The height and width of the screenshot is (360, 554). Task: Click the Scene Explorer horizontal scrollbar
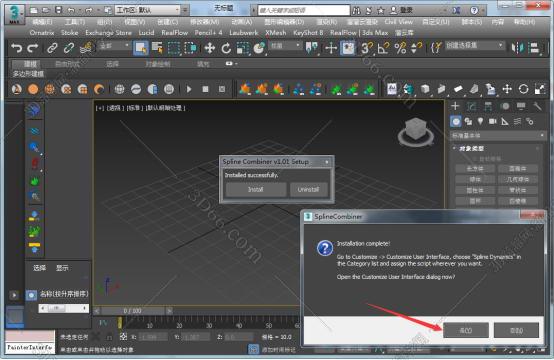tap(64, 308)
